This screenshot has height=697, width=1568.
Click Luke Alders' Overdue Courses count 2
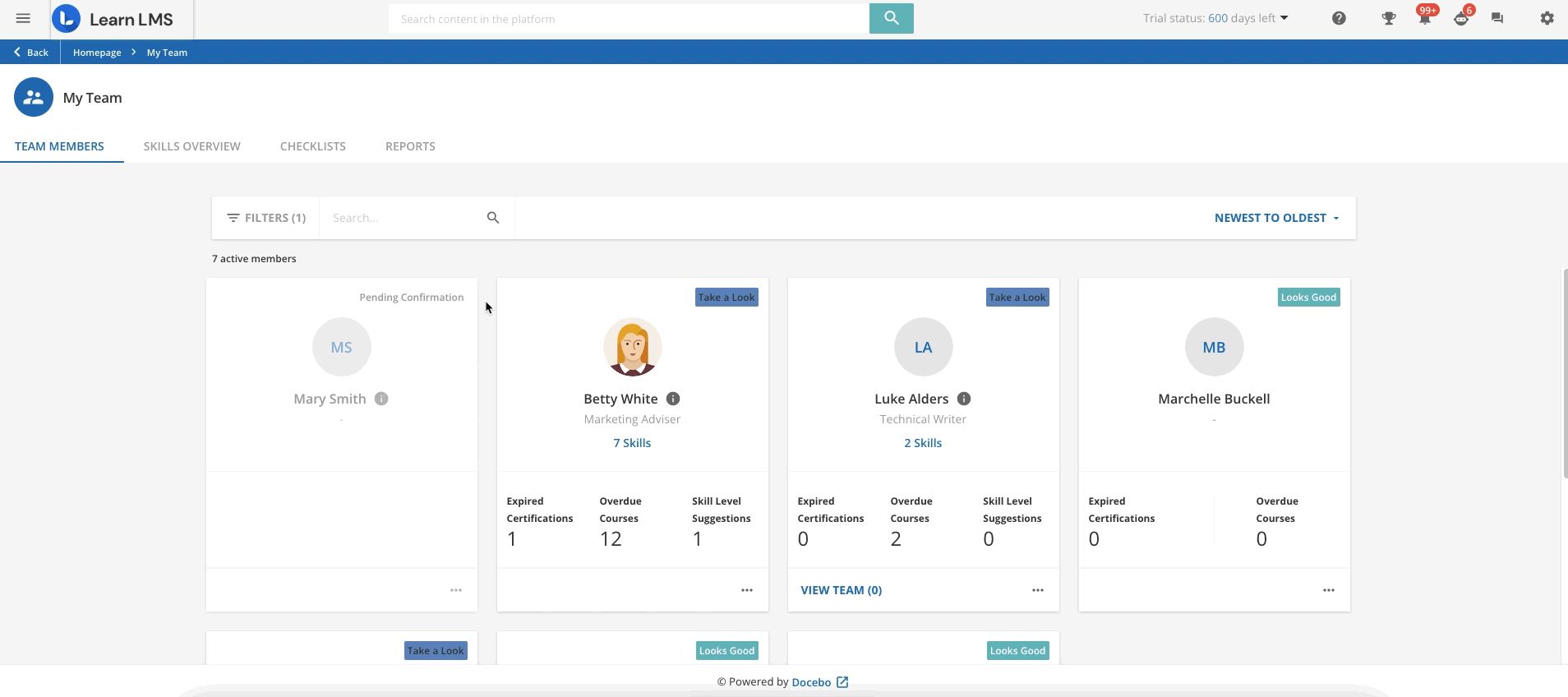click(x=896, y=539)
